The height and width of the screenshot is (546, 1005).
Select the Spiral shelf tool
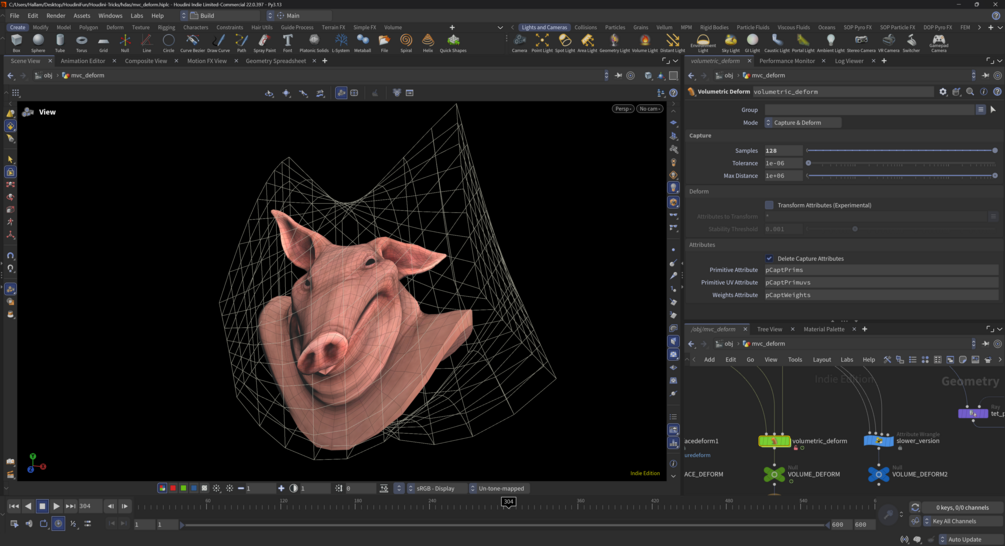coord(406,43)
